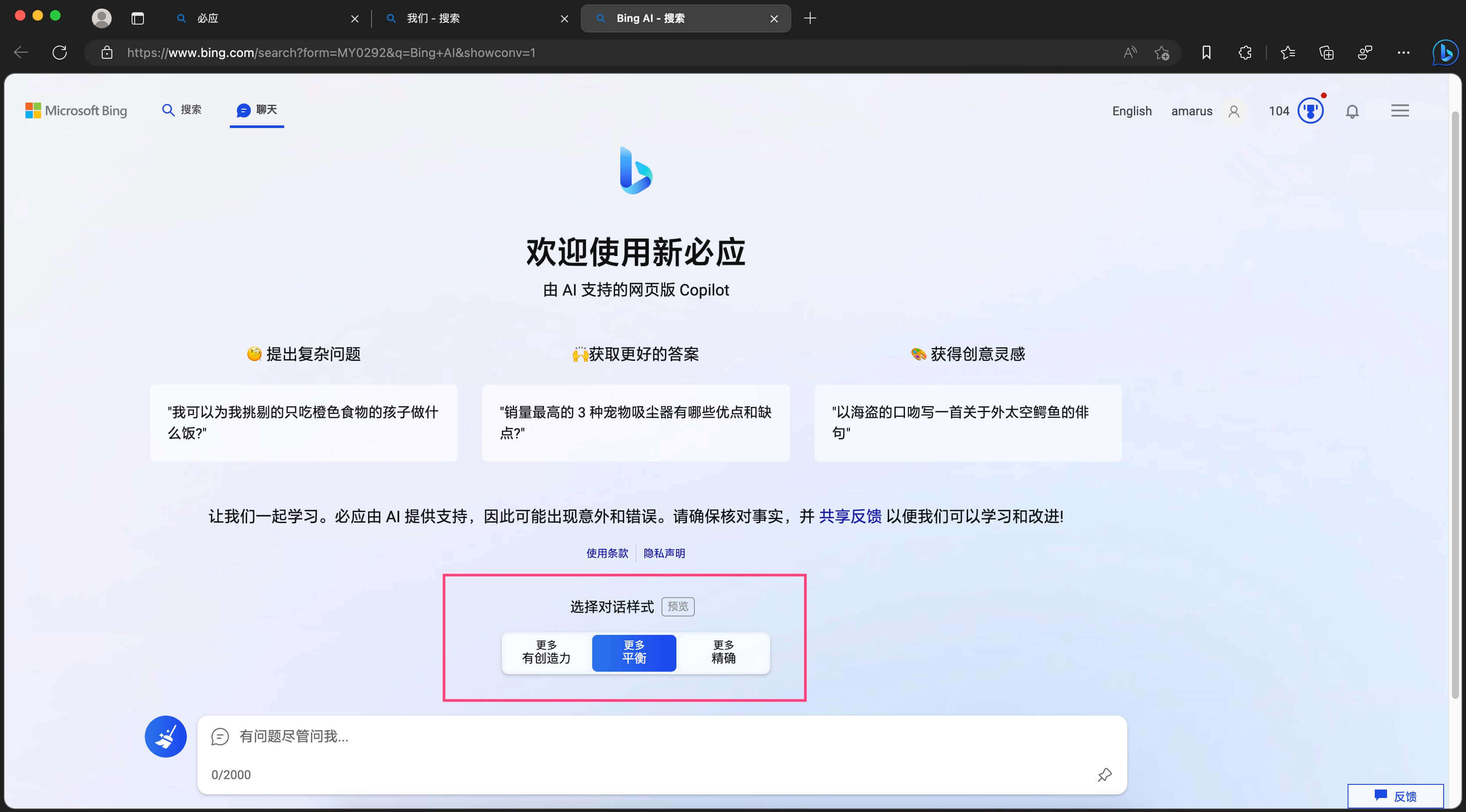Viewport: 1466px width, 812px height.
Task: Click the 隐私声明 link
Action: point(664,553)
